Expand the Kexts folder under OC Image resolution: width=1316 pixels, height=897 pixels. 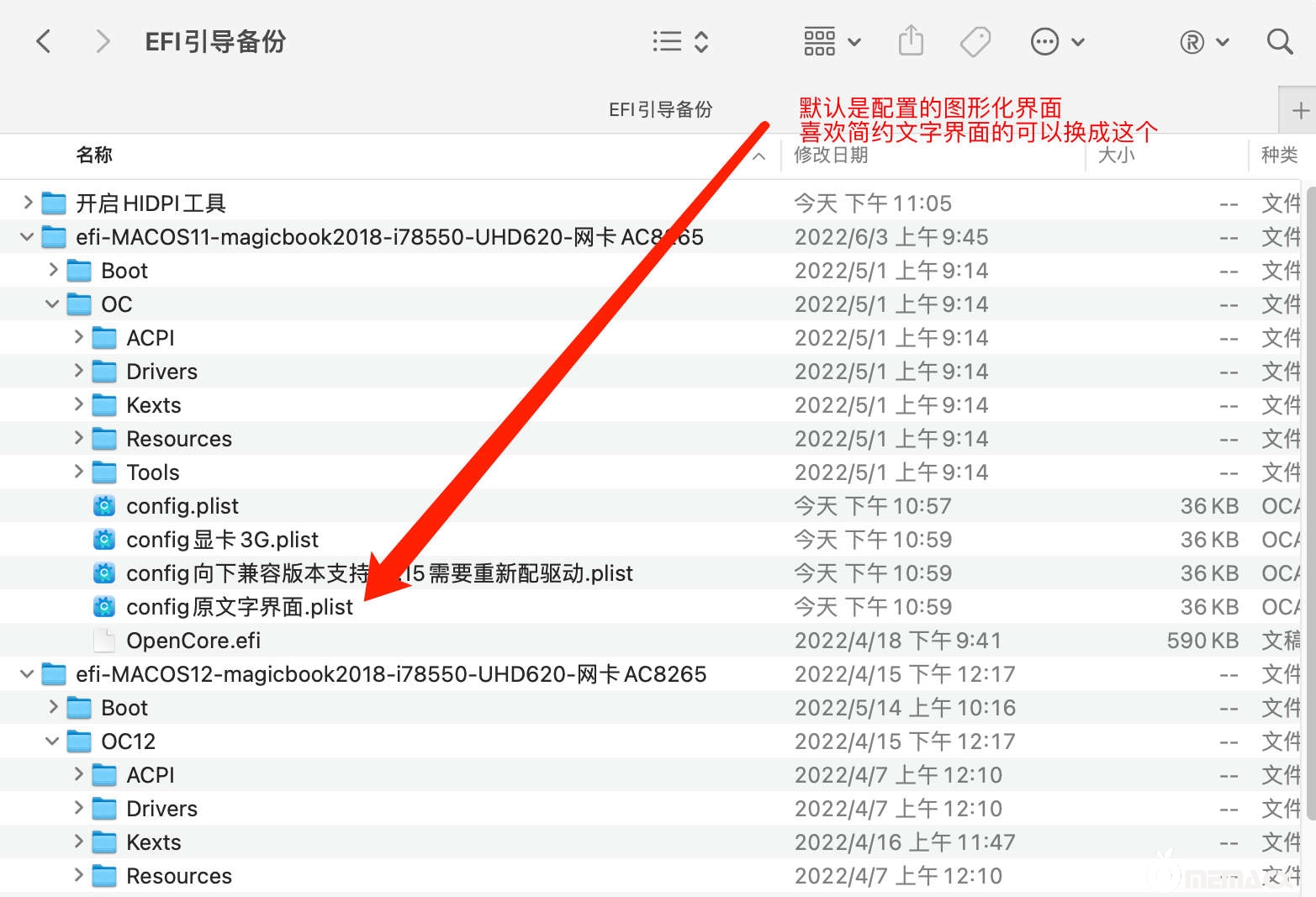point(78,405)
